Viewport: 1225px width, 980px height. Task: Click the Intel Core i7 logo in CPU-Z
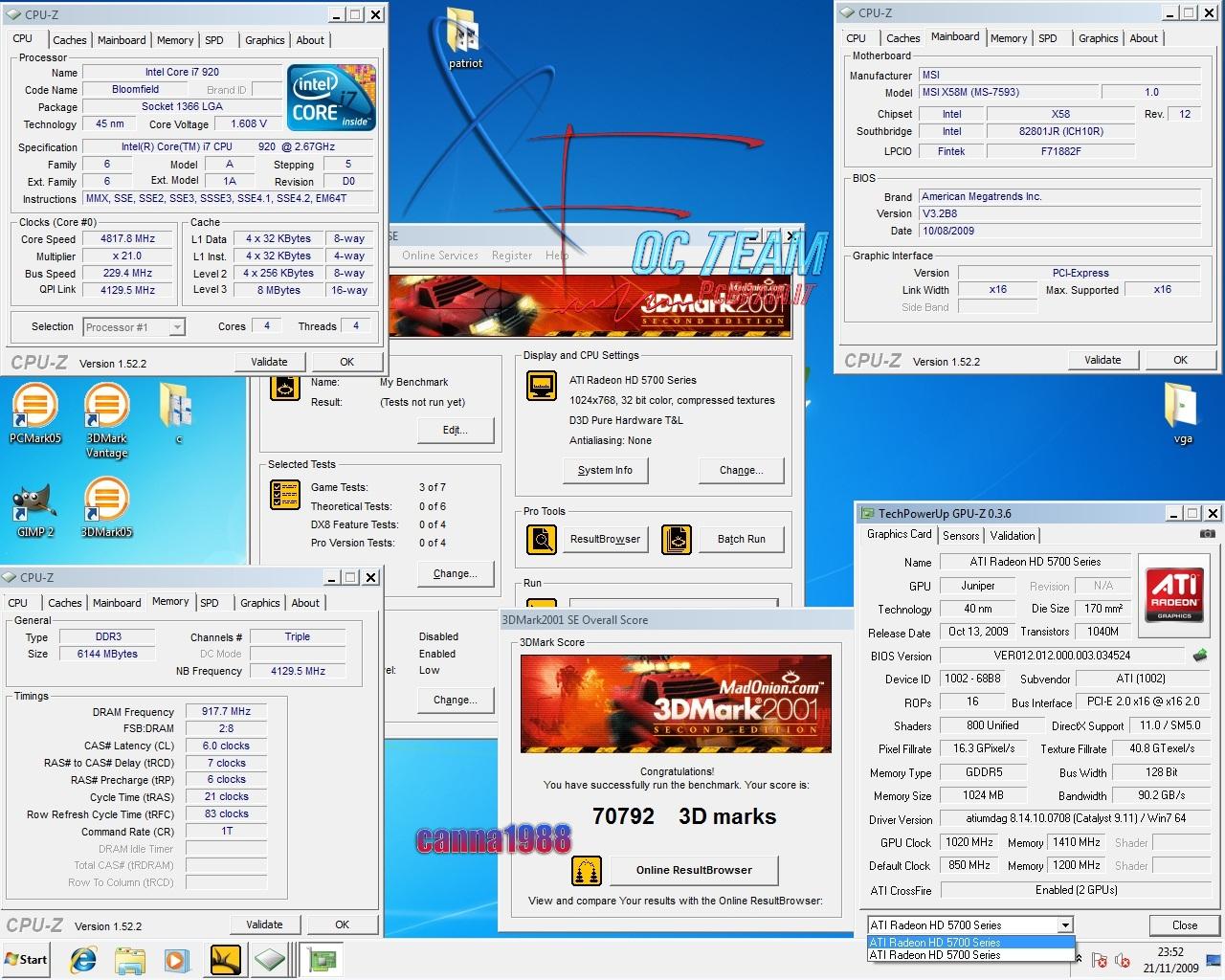click(331, 98)
